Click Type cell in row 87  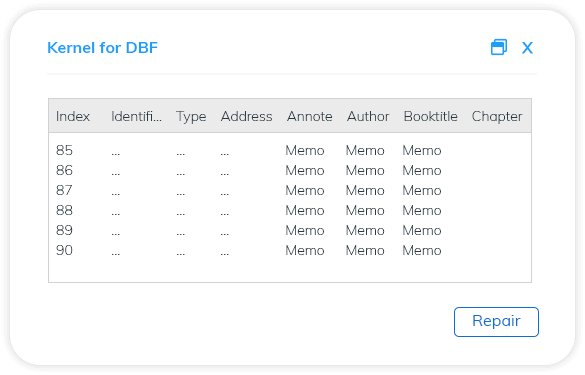(181, 194)
